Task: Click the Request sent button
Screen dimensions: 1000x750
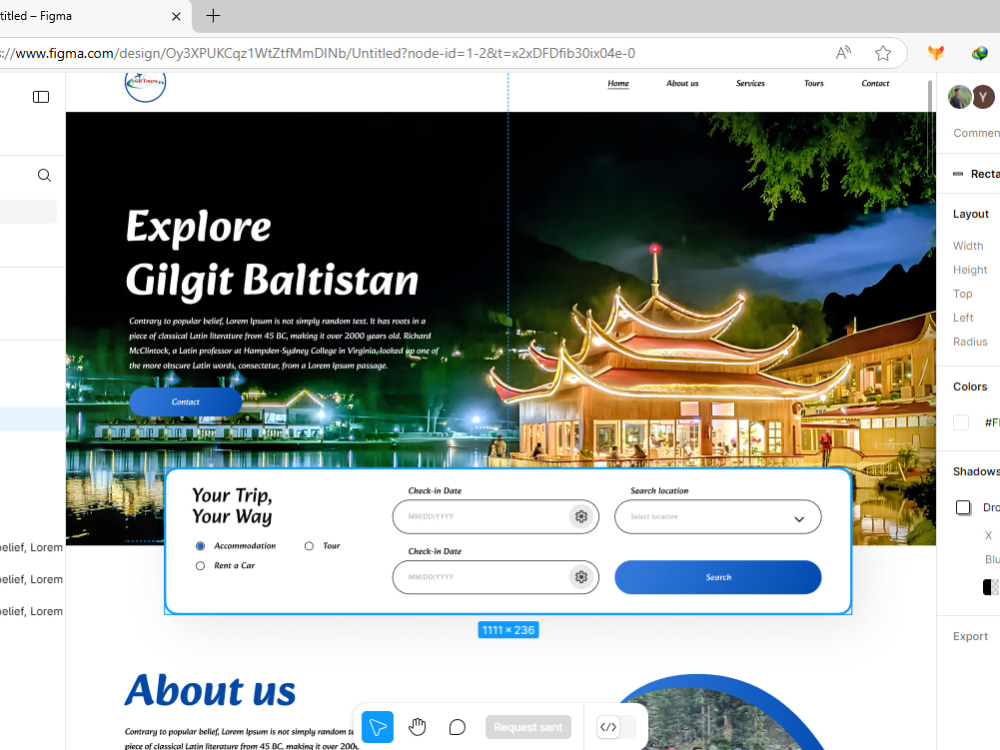Action: tap(528, 727)
